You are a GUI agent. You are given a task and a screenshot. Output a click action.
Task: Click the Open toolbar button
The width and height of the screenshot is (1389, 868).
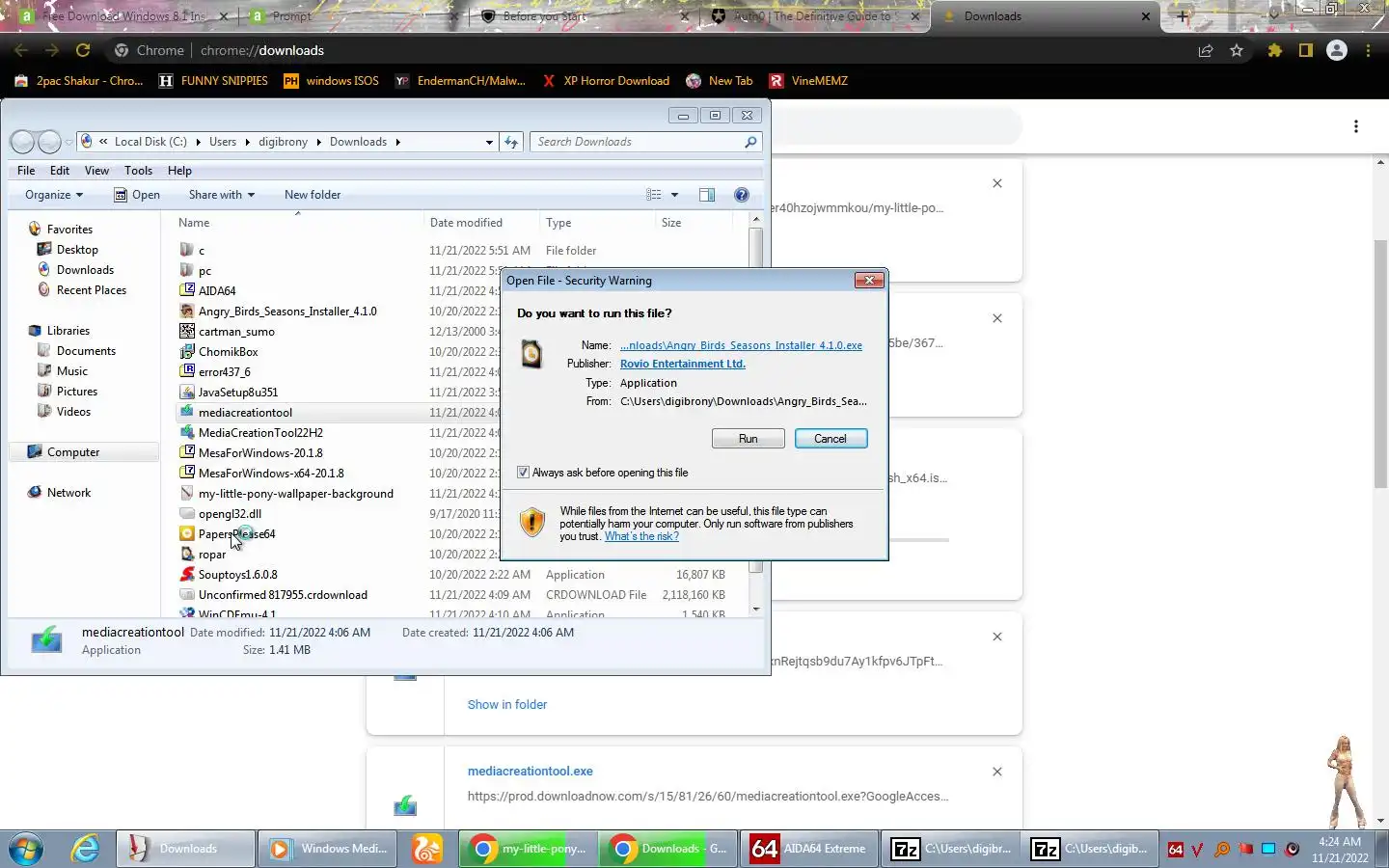coord(137,195)
